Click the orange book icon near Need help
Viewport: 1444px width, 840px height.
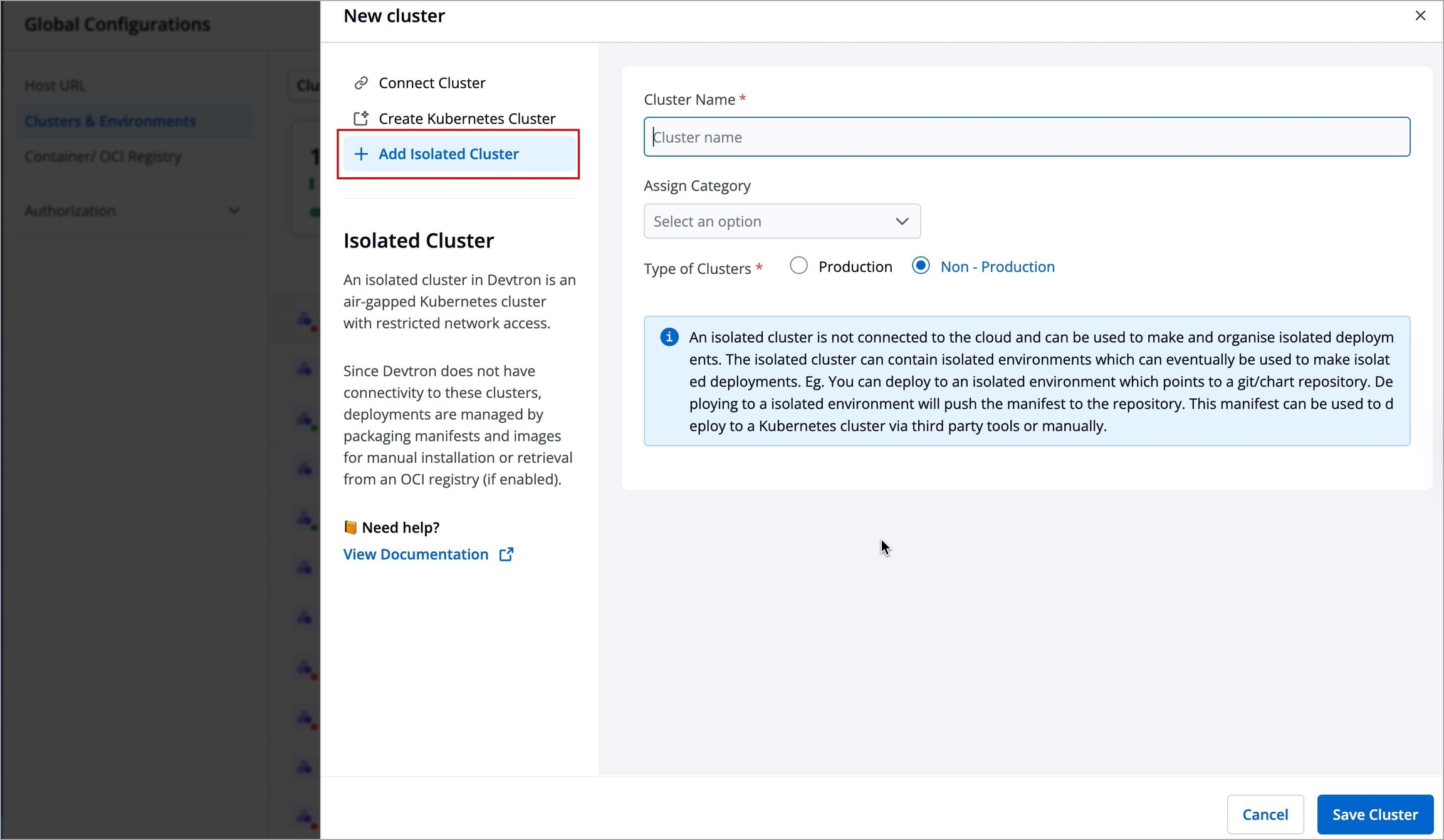(350, 527)
